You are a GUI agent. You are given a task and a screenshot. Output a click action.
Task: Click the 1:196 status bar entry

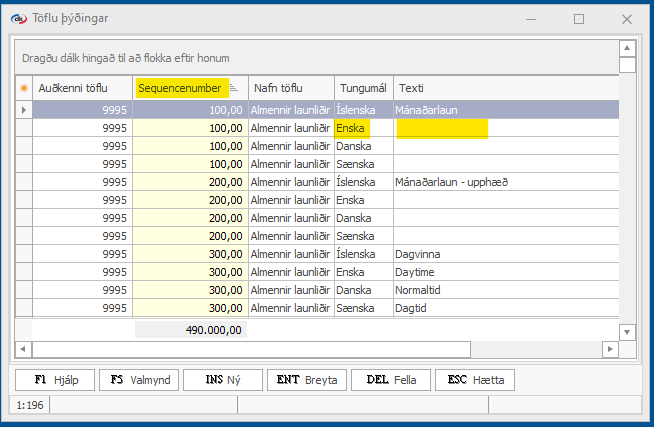tap(30, 405)
